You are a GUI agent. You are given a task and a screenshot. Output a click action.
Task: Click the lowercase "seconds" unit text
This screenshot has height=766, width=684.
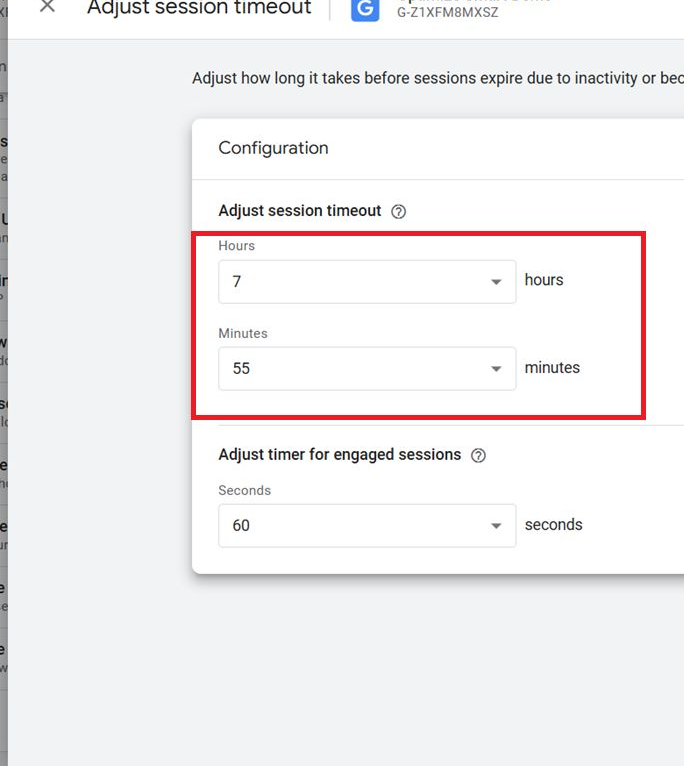coord(553,525)
